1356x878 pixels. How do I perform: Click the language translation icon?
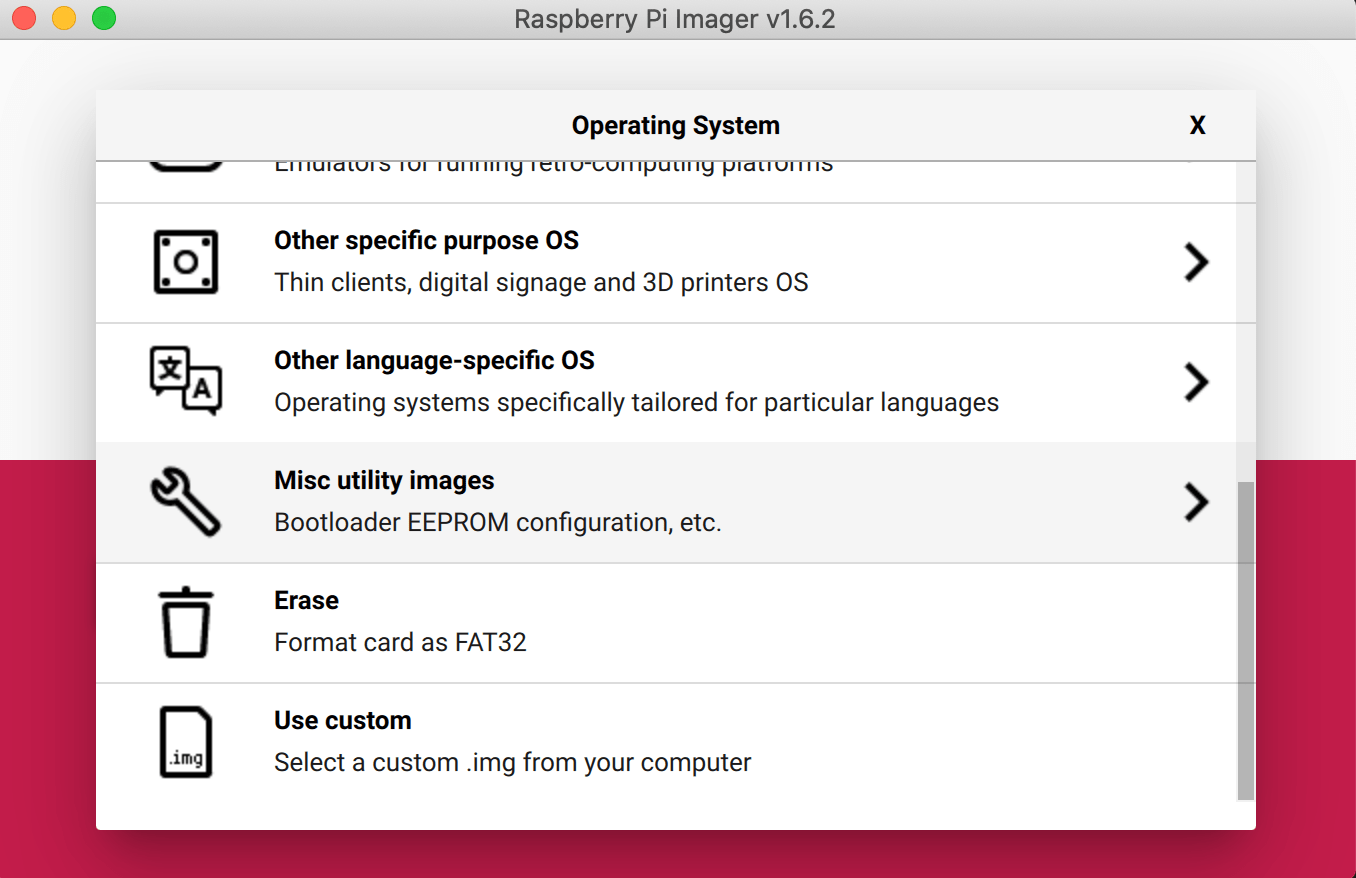(x=186, y=381)
